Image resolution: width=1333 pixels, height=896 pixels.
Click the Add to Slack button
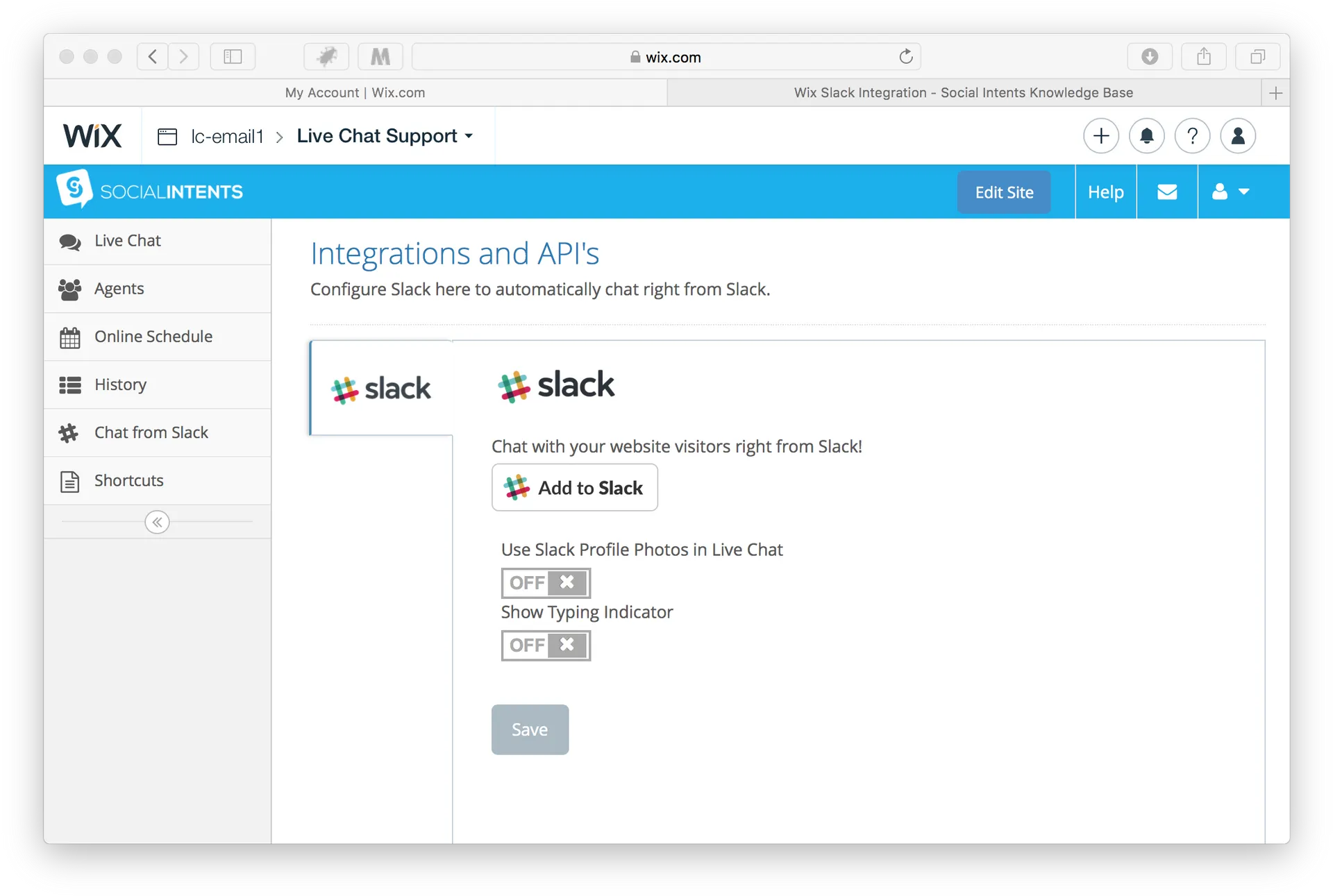click(574, 488)
